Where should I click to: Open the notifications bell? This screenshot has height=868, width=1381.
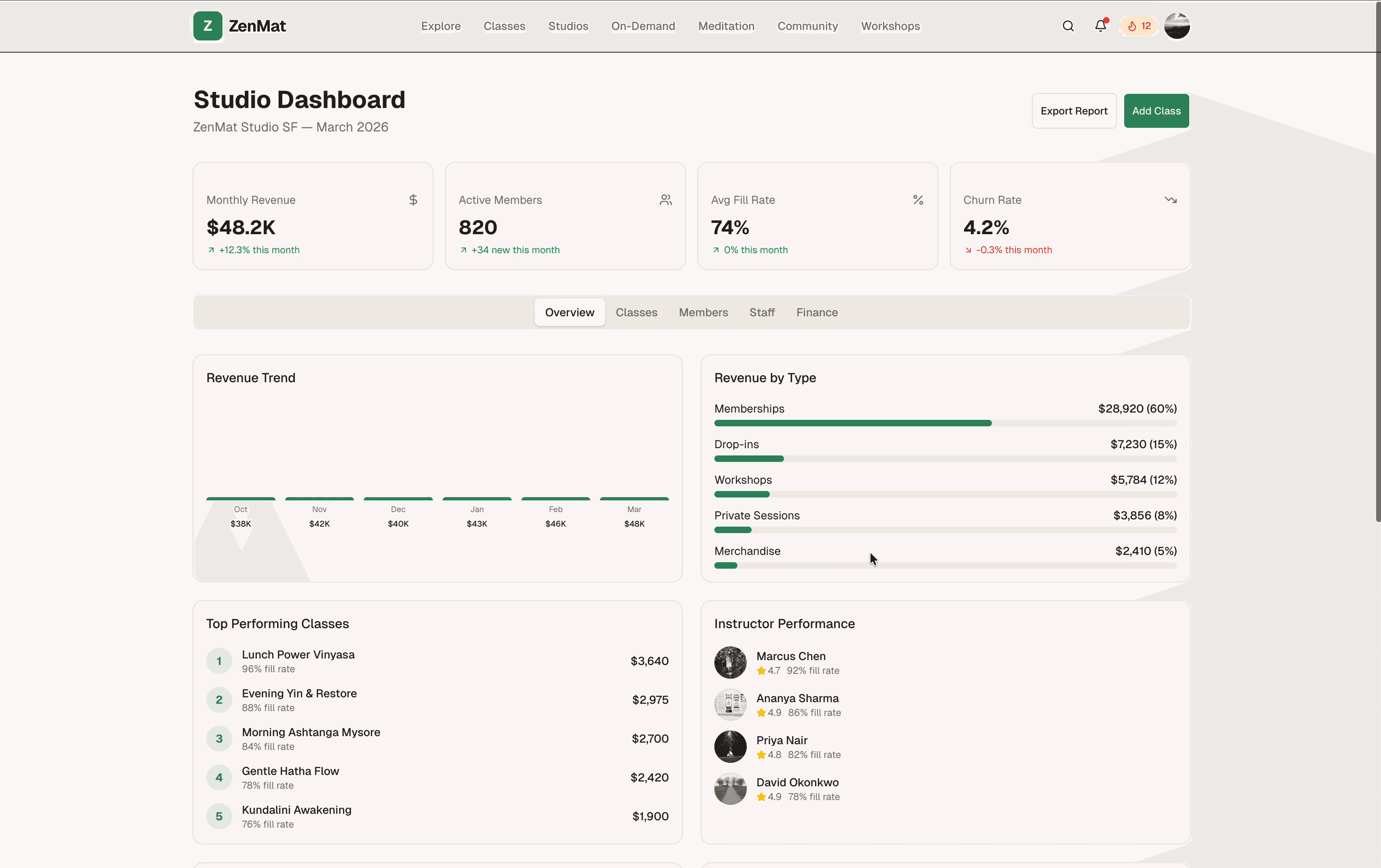click(1099, 26)
